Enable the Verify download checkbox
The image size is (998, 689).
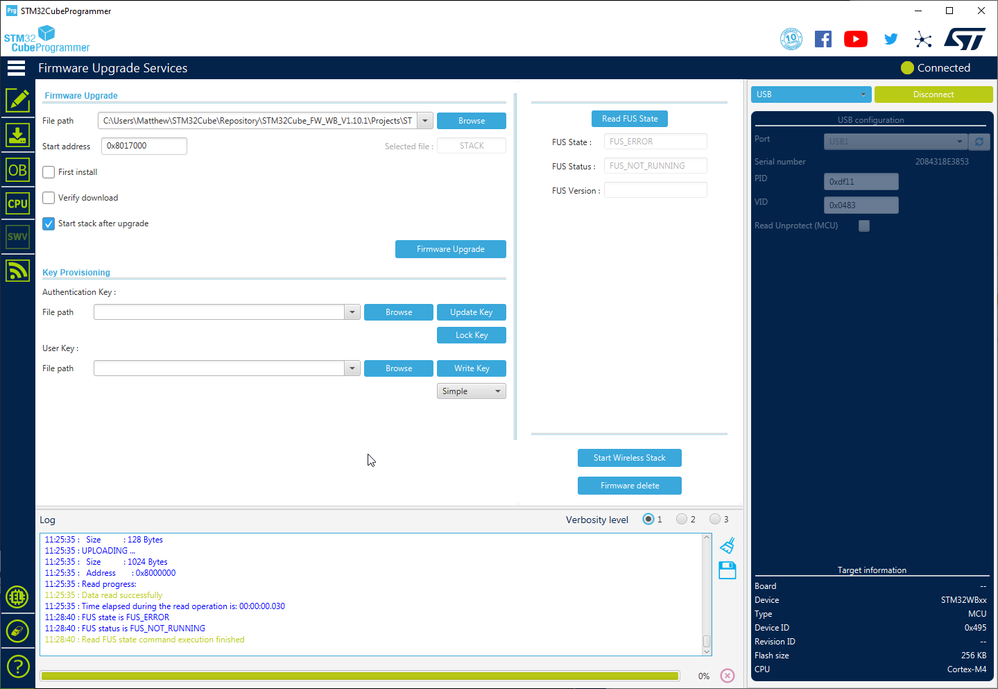click(48, 198)
